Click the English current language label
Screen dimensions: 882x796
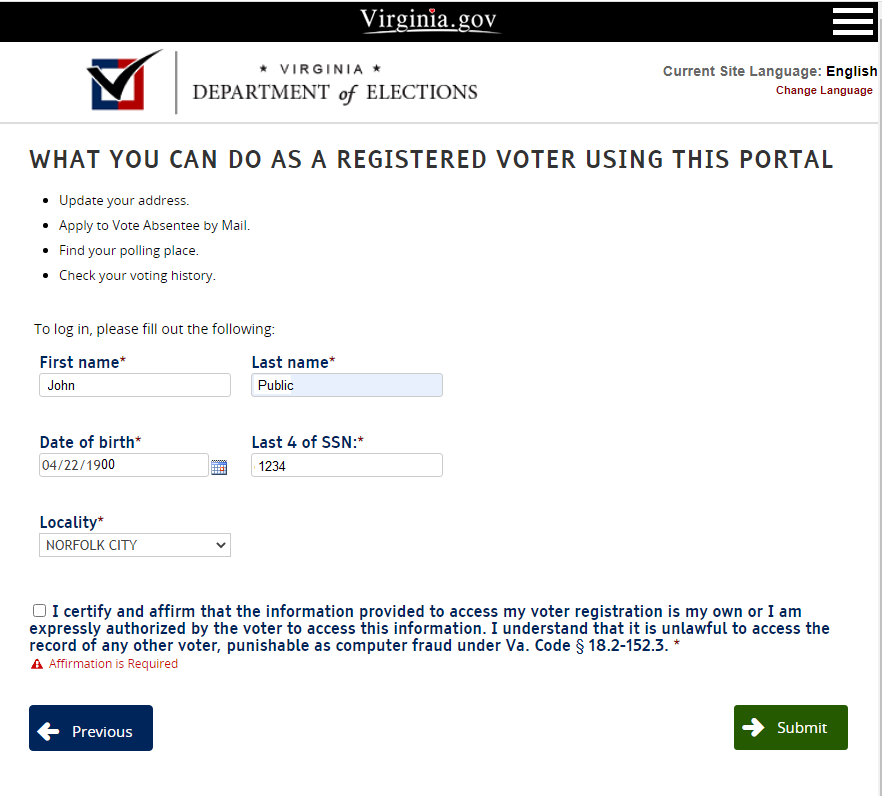tap(851, 71)
